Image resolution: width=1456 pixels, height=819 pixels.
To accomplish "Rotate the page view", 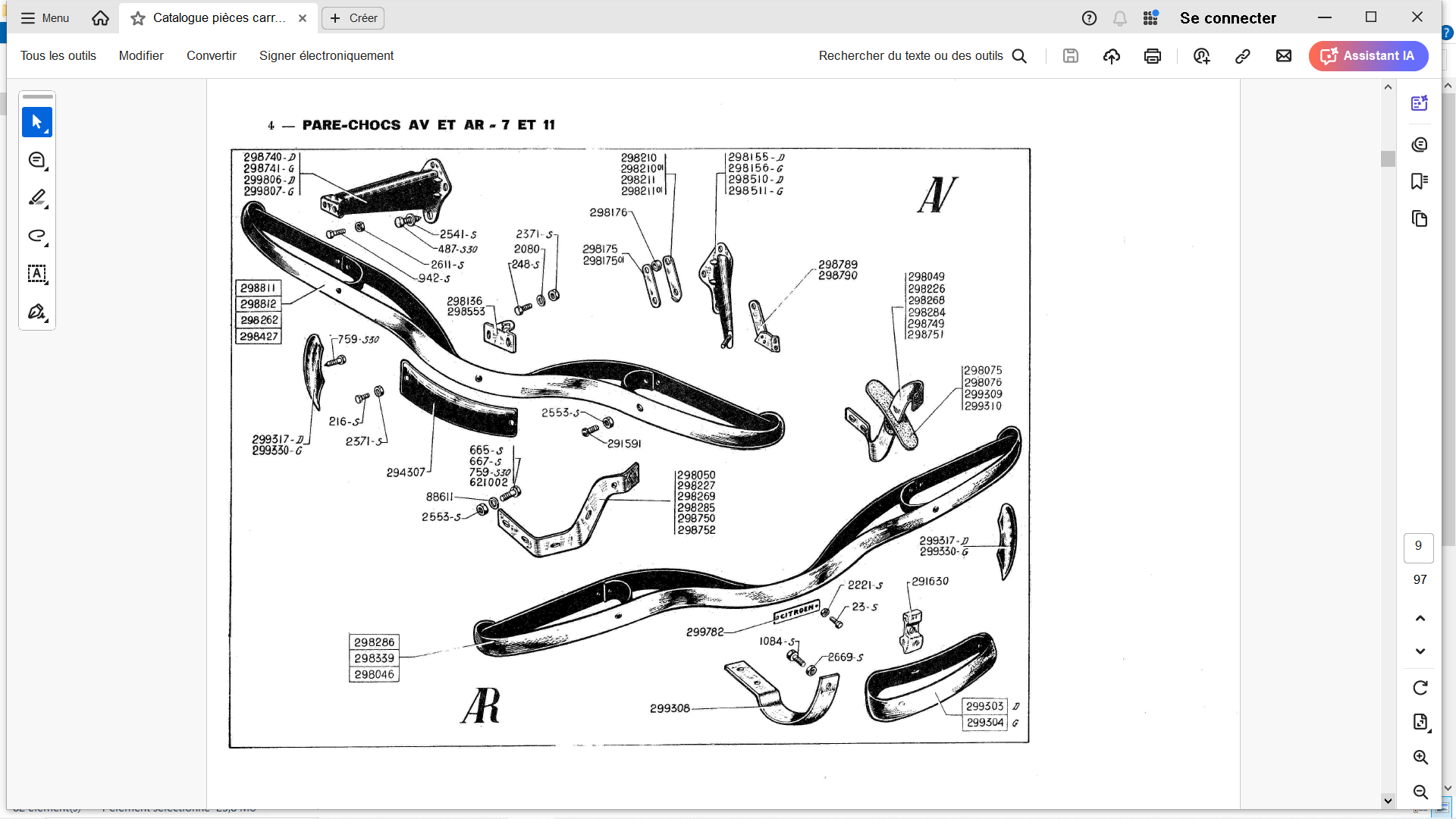I will [x=1420, y=688].
